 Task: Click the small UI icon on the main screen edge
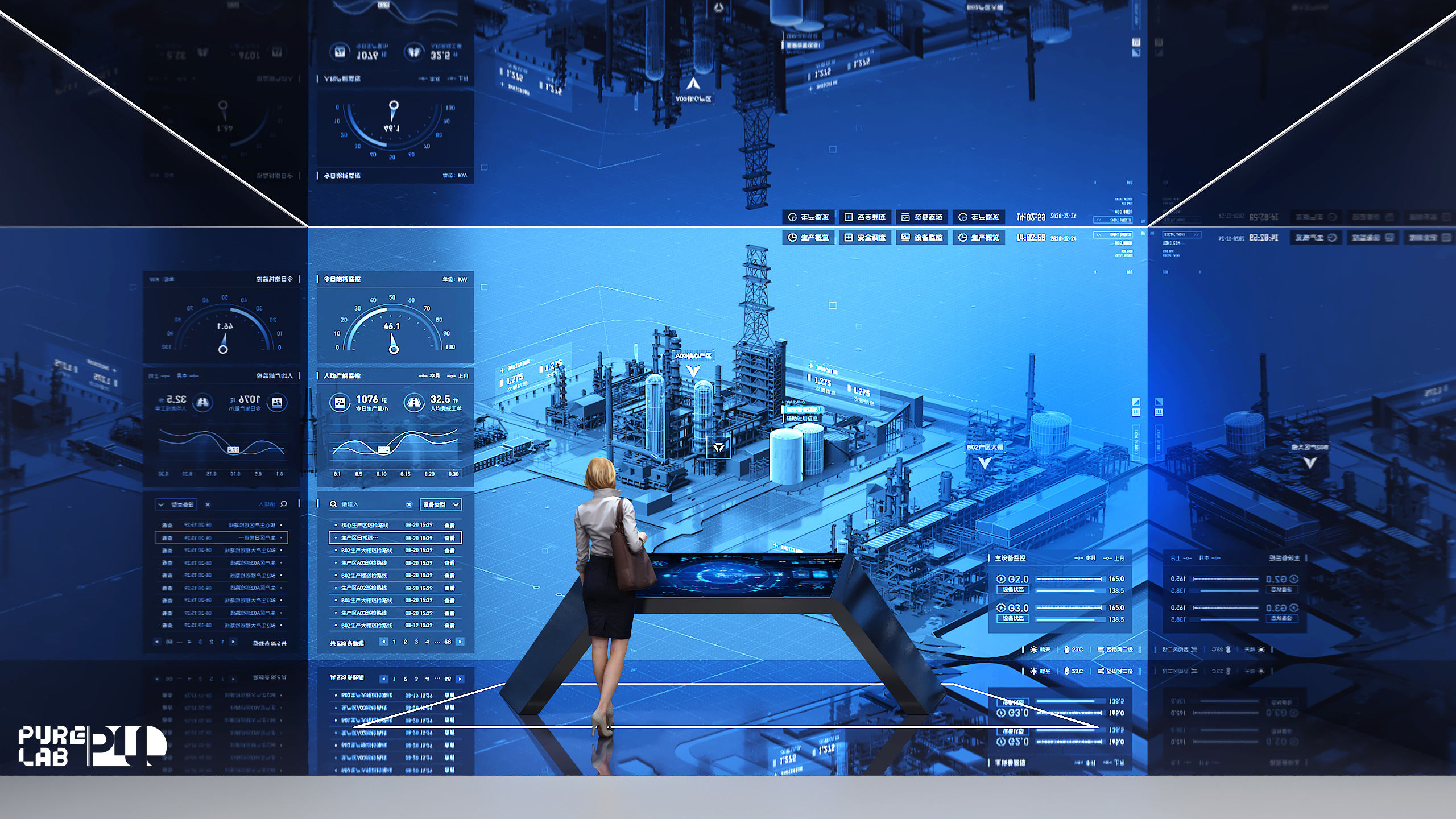[1136, 412]
